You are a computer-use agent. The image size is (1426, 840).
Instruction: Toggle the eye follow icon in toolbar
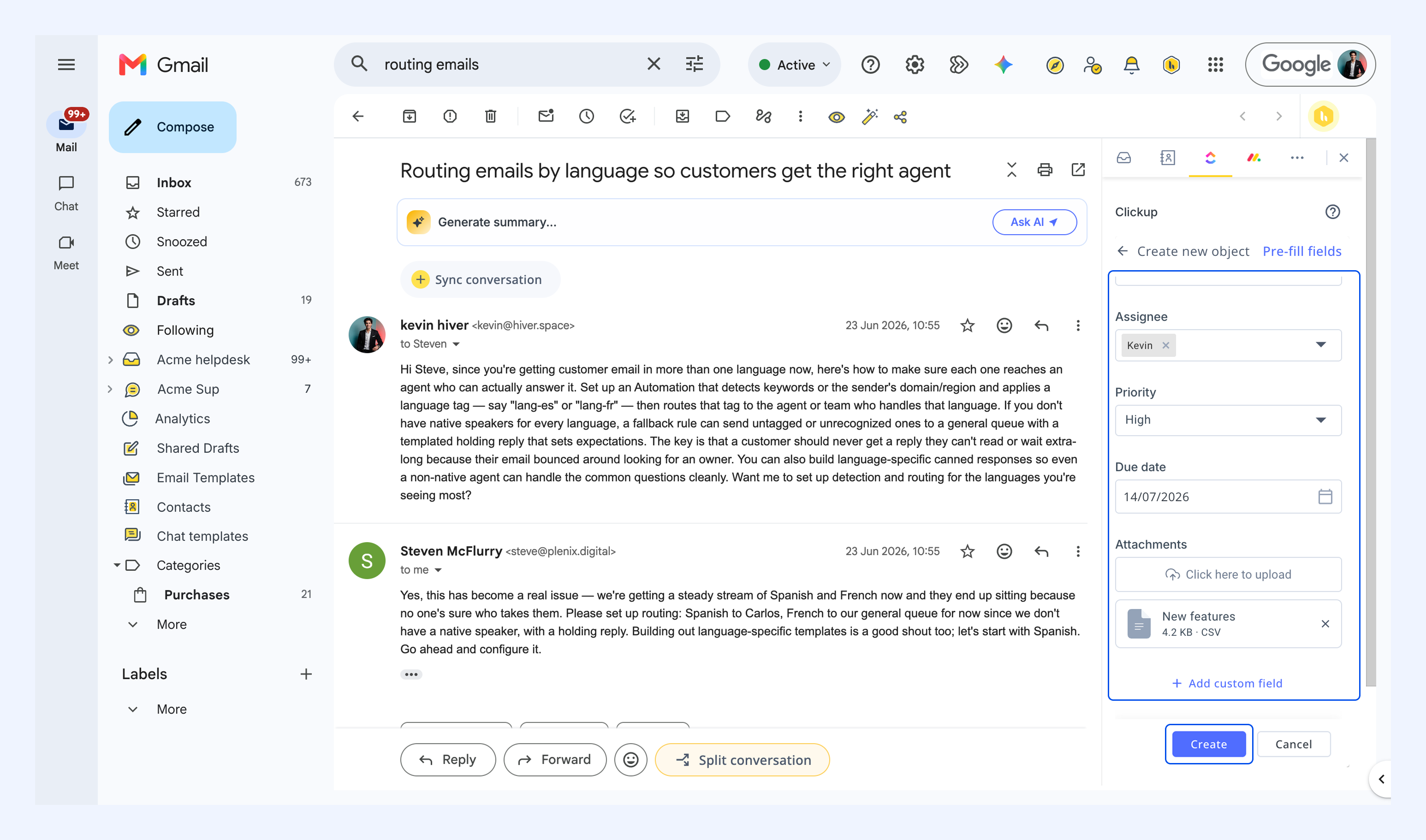point(836,117)
